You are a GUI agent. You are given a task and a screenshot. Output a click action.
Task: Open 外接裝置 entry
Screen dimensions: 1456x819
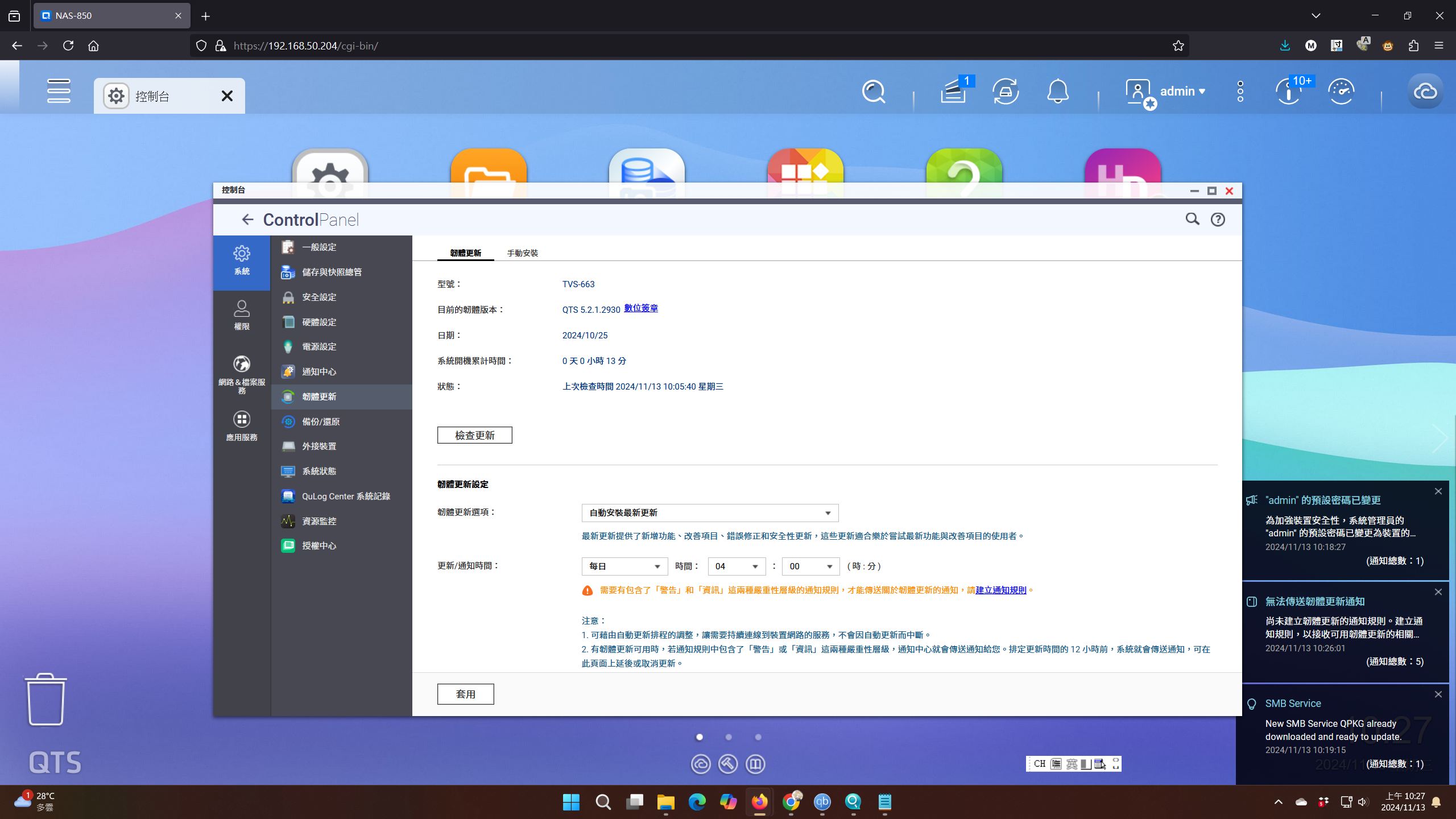coord(341,446)
